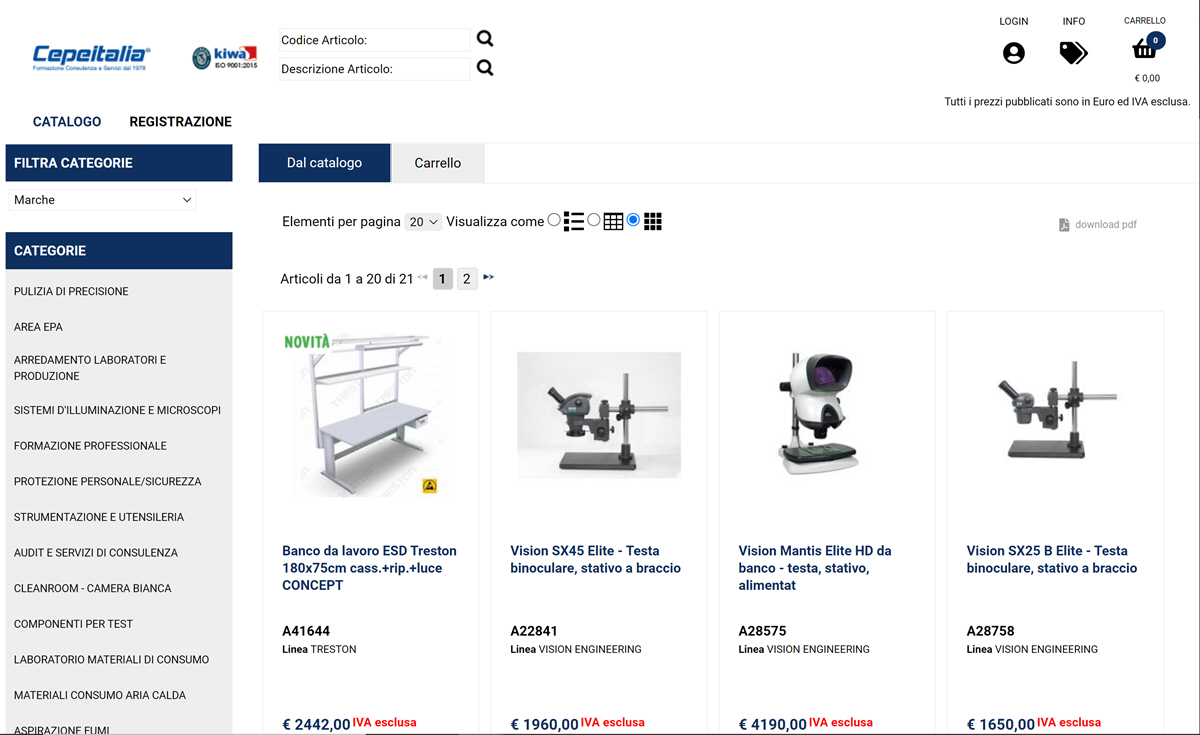Screen dimensions: 1200x735
Task: Select the grid view radio button
Action: coord(633,220)
